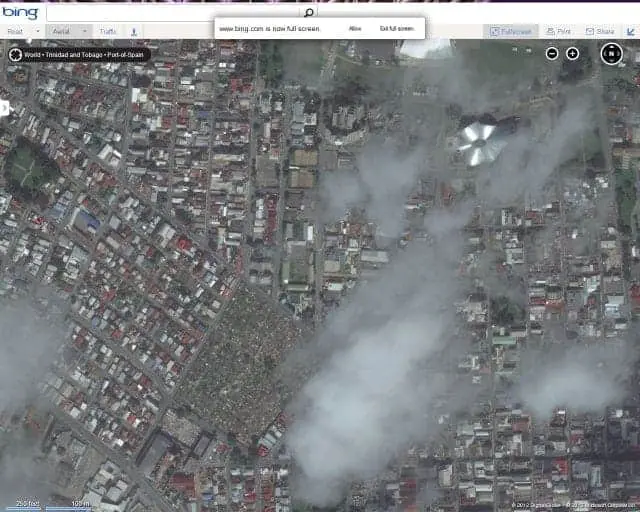
Task: Click the collapse arrow icon at the far right of the toolbar
Action: click(x=630, y=32)
